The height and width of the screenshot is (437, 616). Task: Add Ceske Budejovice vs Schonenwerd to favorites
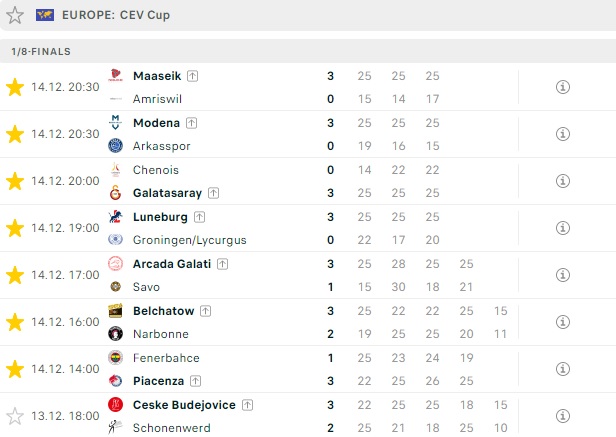[15, 416]
